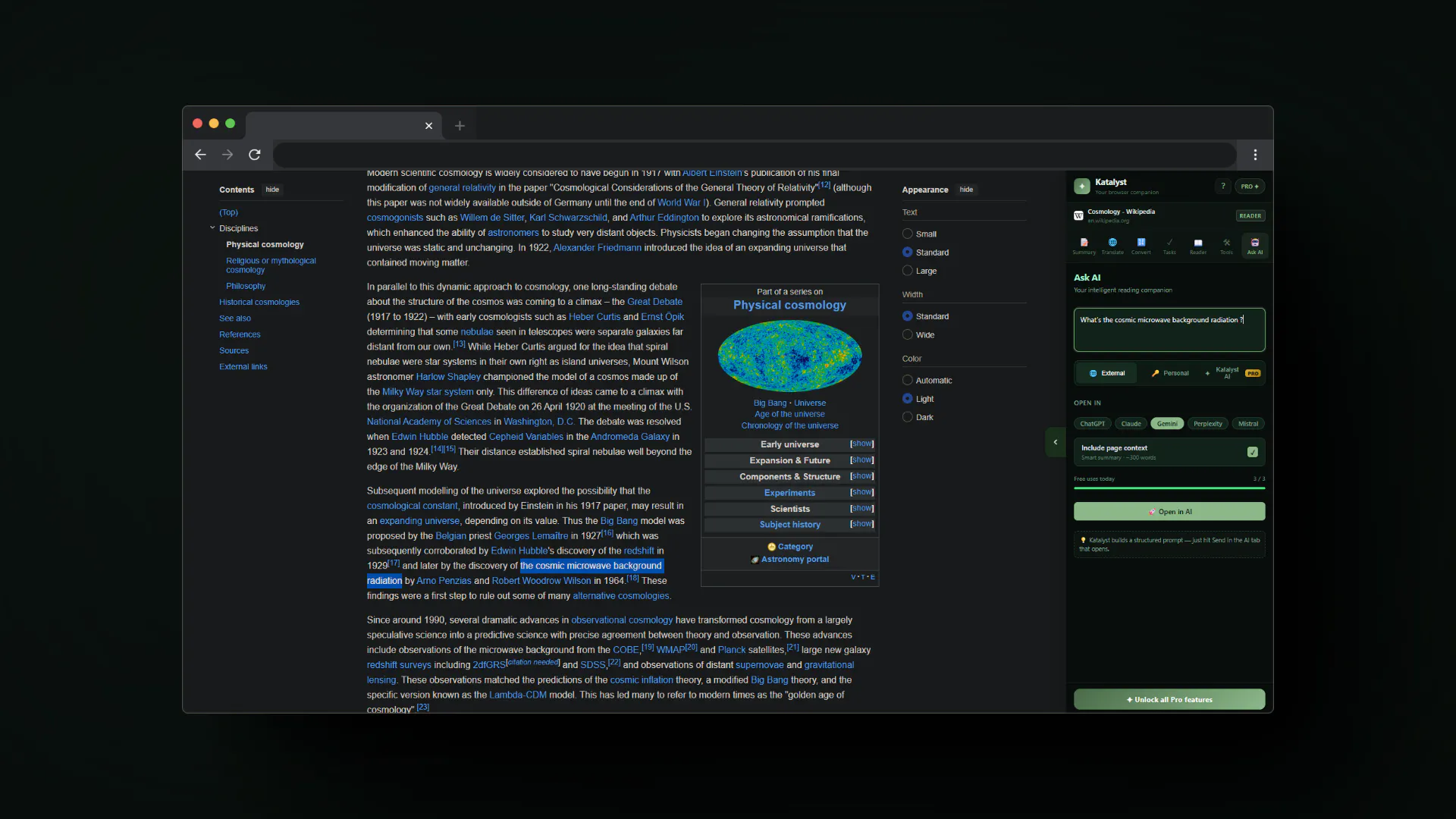
Task: Select Light color mode
Action: pos(908,399)
